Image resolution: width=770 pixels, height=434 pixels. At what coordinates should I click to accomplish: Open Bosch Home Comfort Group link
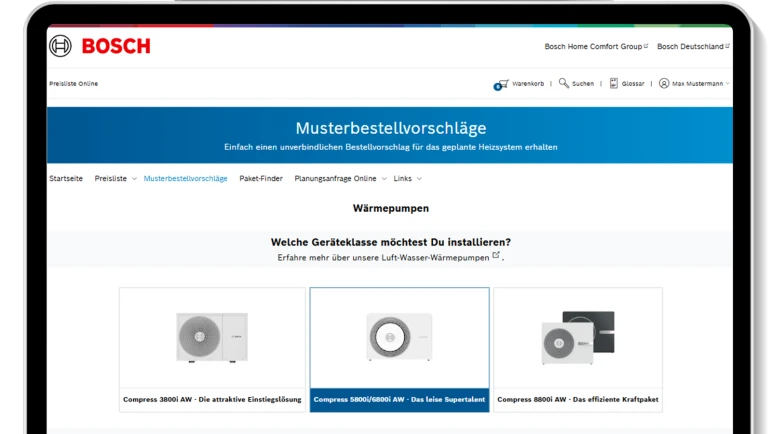click(x=593, y=47)
